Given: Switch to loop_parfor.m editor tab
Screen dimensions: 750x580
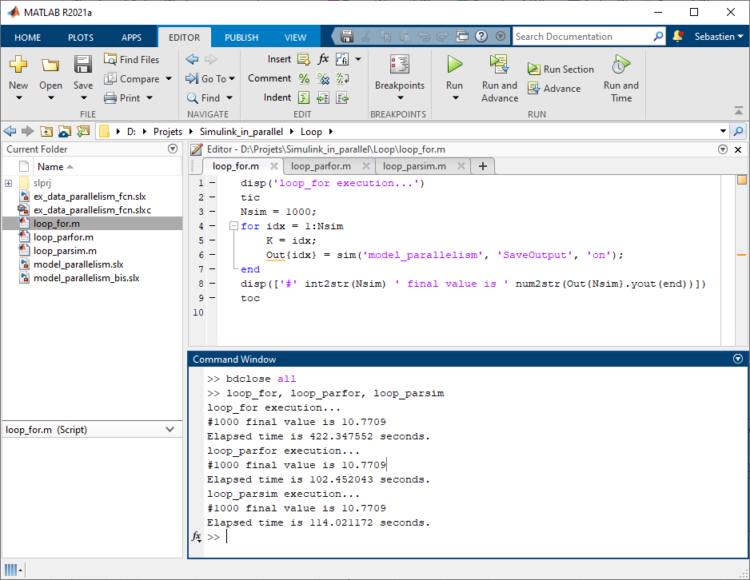Looking at the screenshot, I should [x=320, y=166].
